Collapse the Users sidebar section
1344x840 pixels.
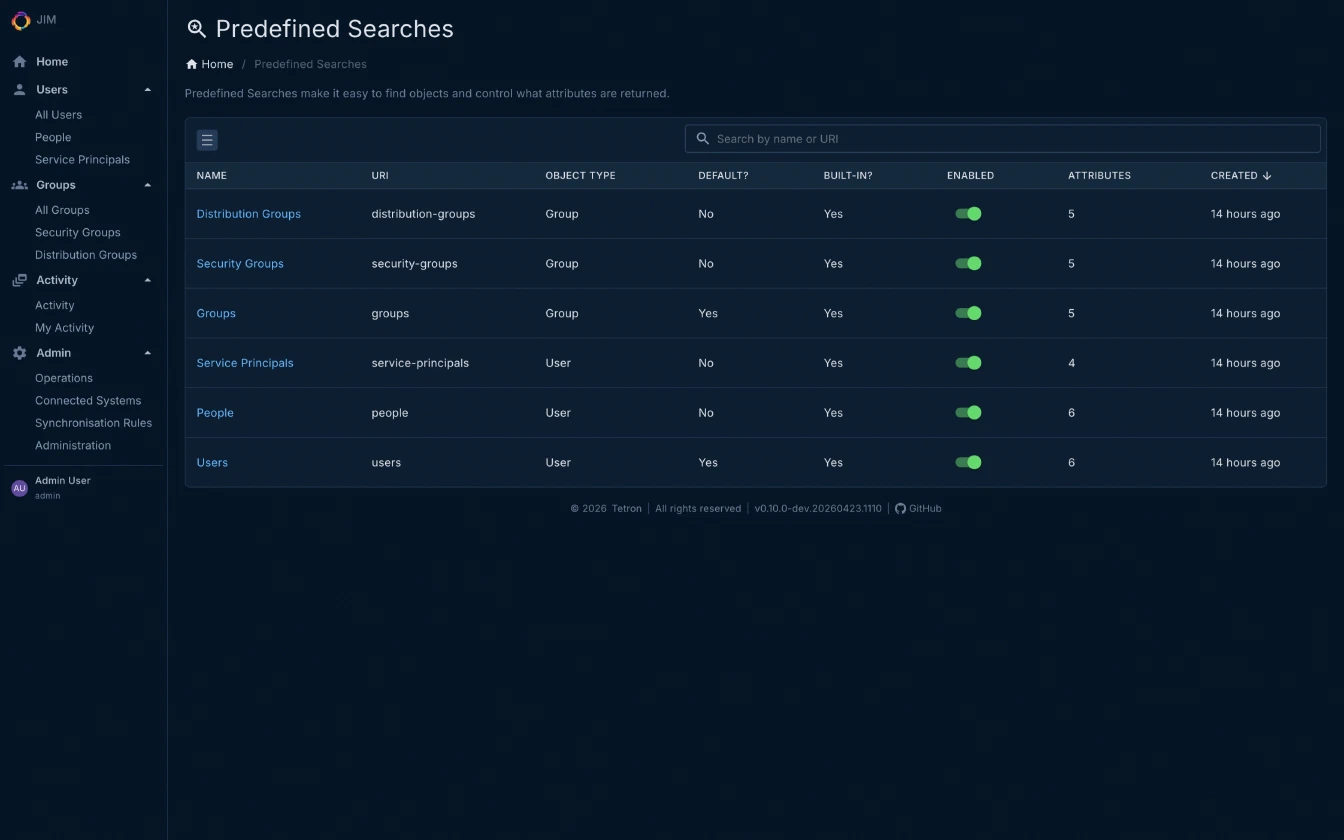(147, 89)
